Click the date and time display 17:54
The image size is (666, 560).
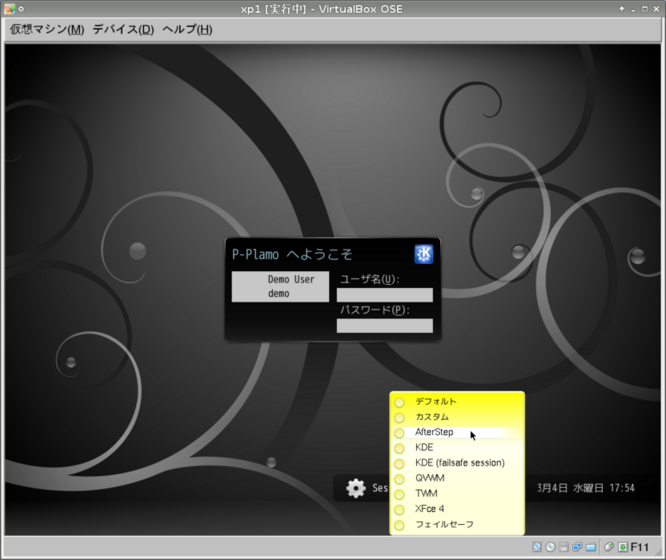click(586, 488)
